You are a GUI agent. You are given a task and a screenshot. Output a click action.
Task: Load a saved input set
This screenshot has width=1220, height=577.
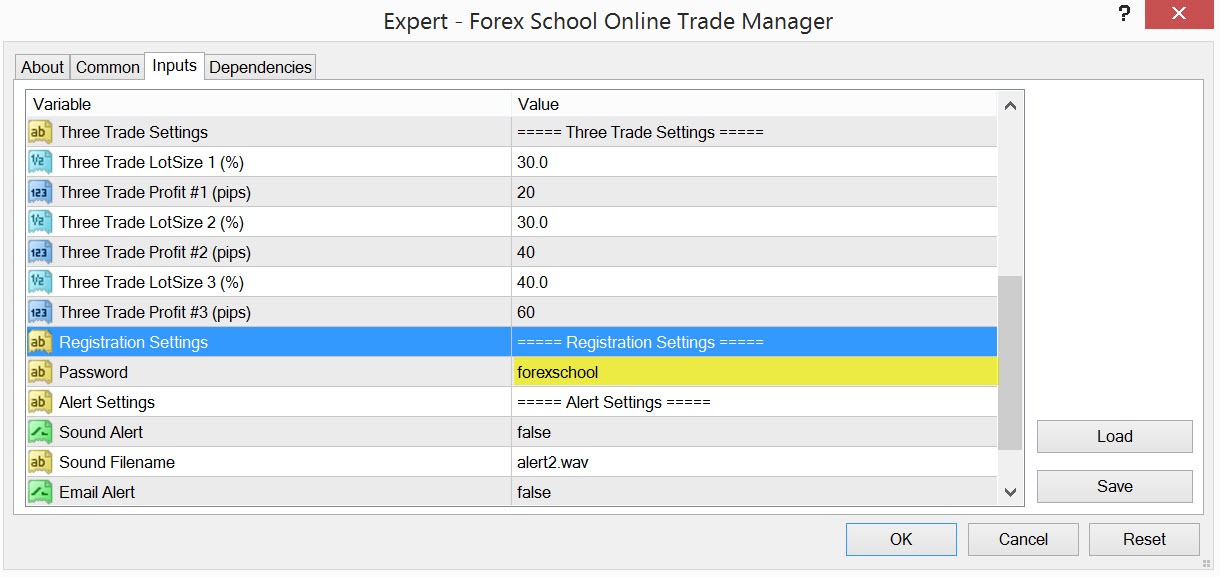pyautogui.click(x=1114, y=436)
